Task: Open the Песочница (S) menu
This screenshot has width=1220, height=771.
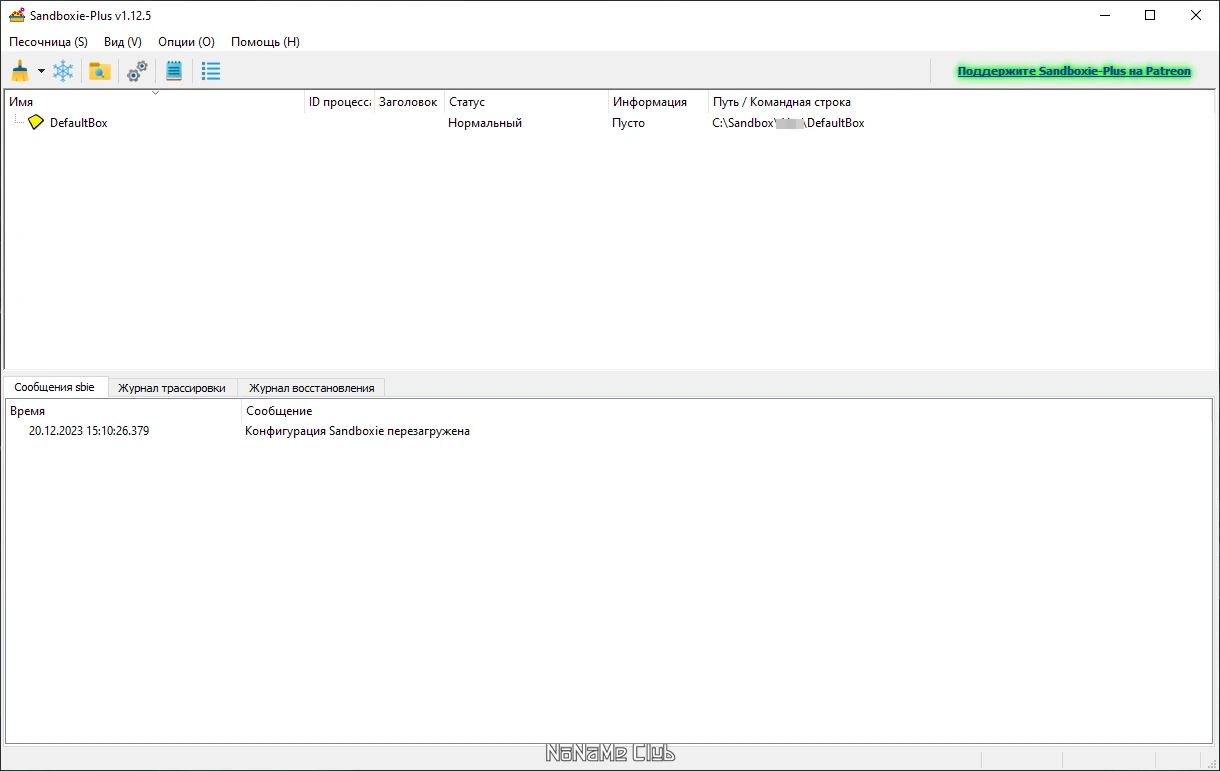Action: (x=48, y=42)
